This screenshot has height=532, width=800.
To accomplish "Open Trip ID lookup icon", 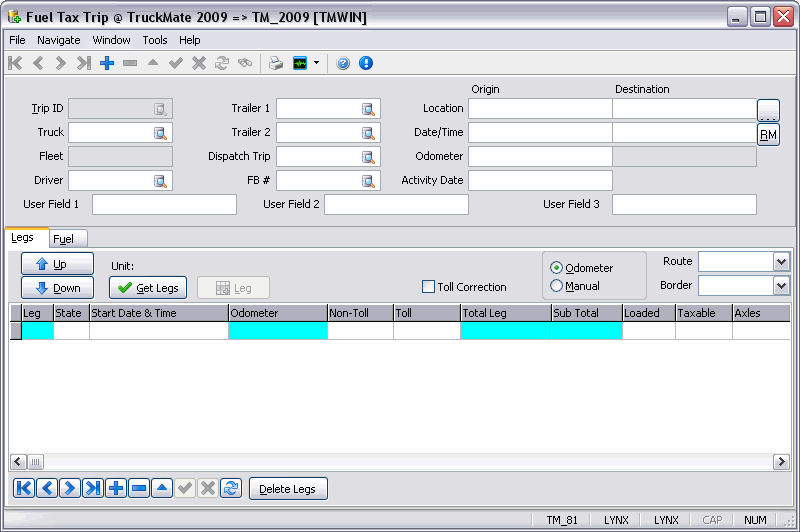I will pos(160,109).
